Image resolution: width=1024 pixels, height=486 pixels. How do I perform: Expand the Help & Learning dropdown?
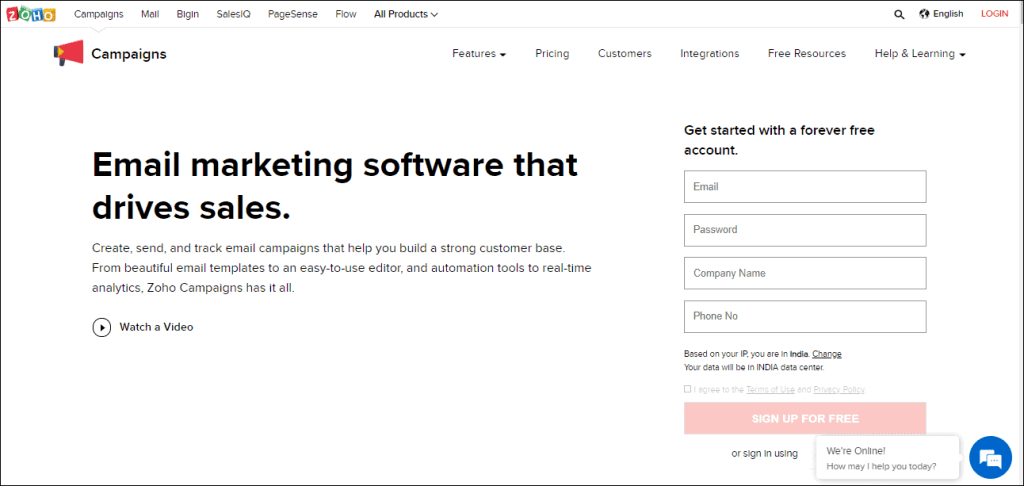click(x=920, y=54)
